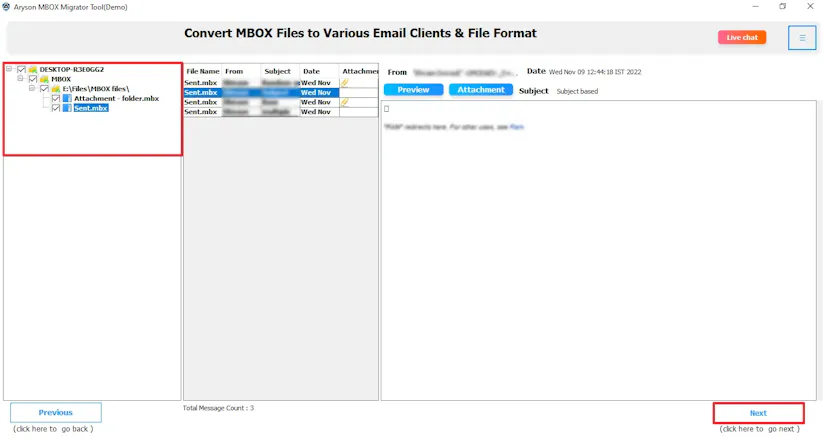Sort by From column header

pyautogui.click(x=241, y=71)
